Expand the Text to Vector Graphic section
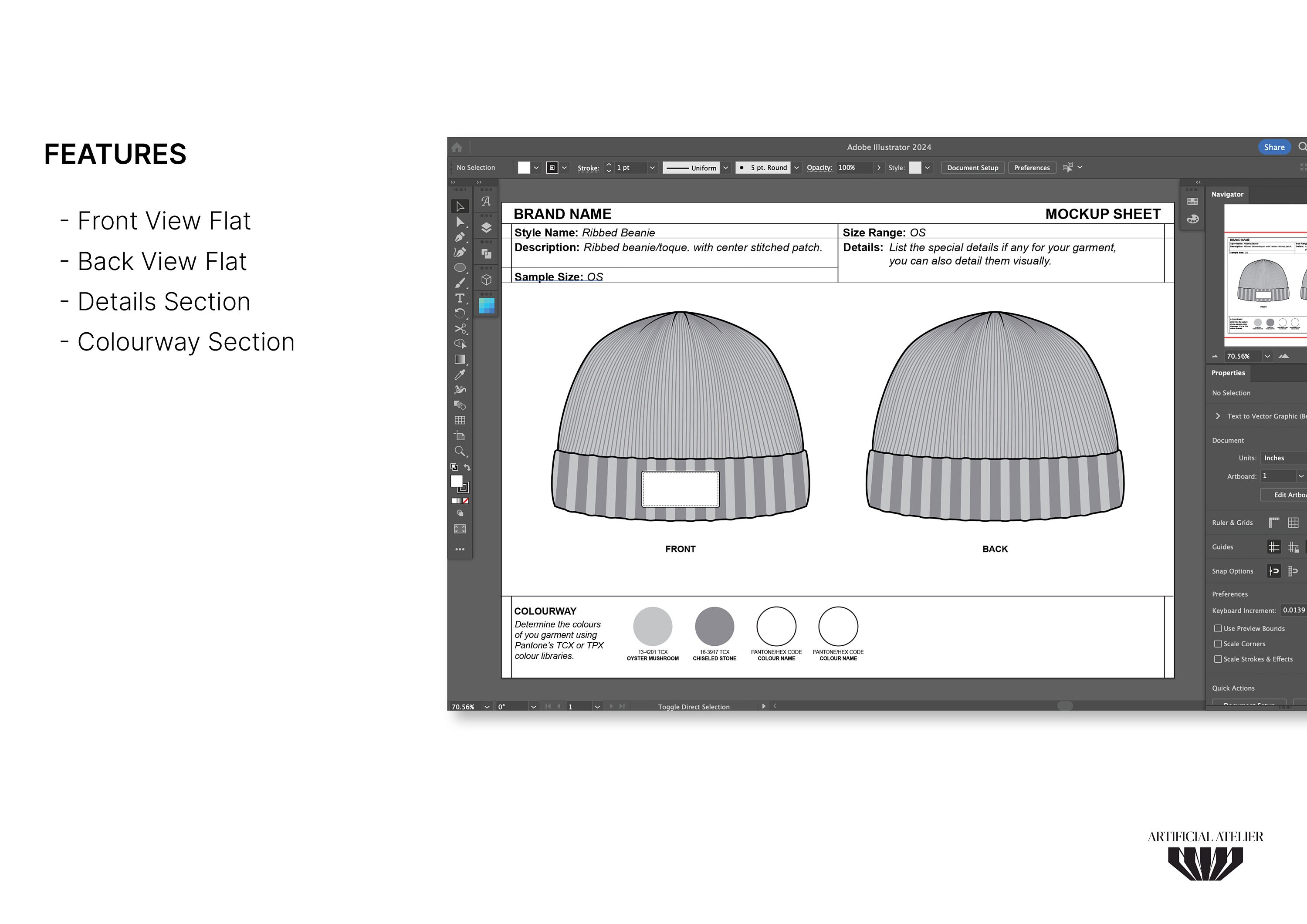This screenshot has height=924, width=1307. coord(1218,416)
